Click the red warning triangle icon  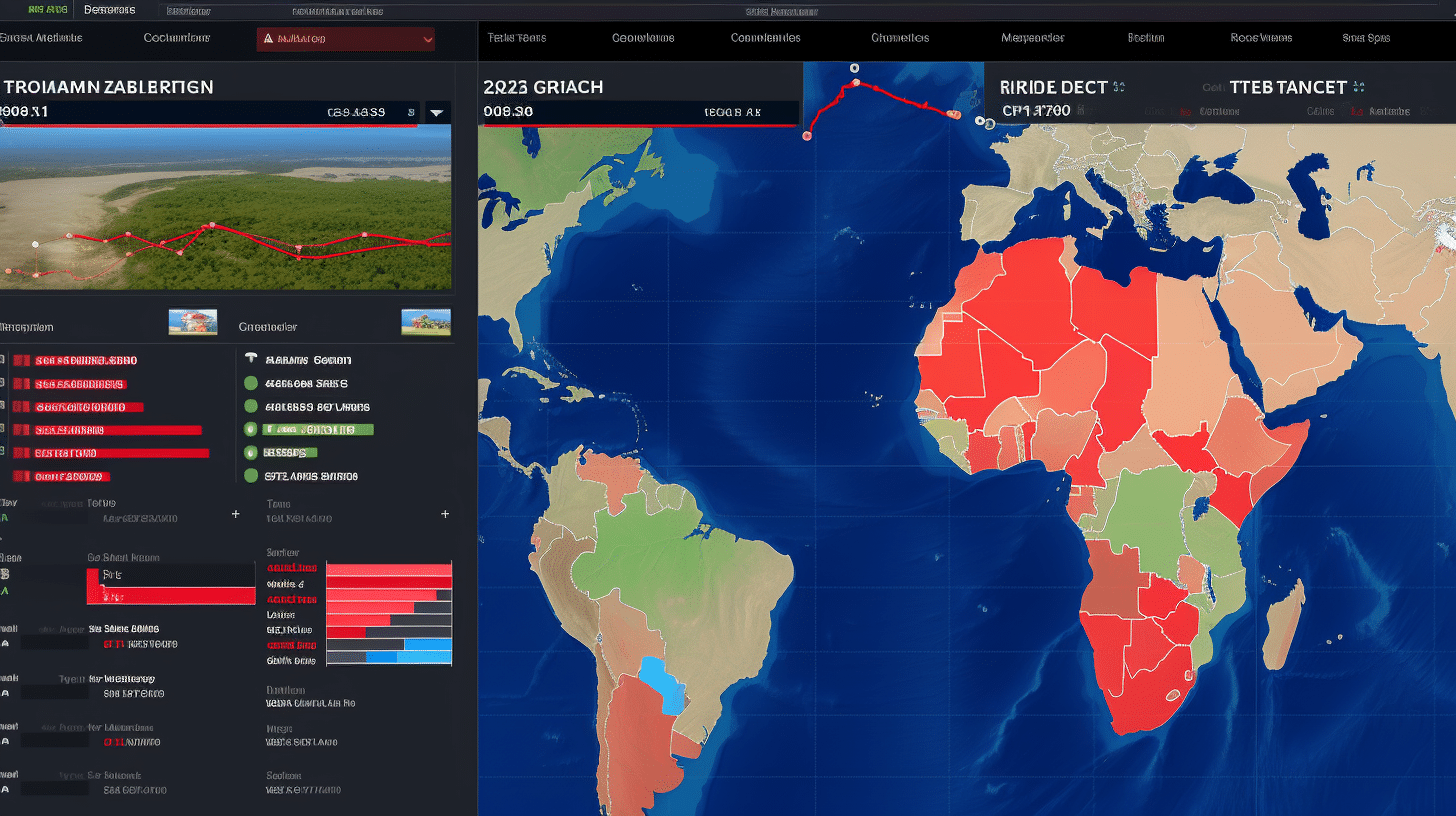click(x=267, y=39)
